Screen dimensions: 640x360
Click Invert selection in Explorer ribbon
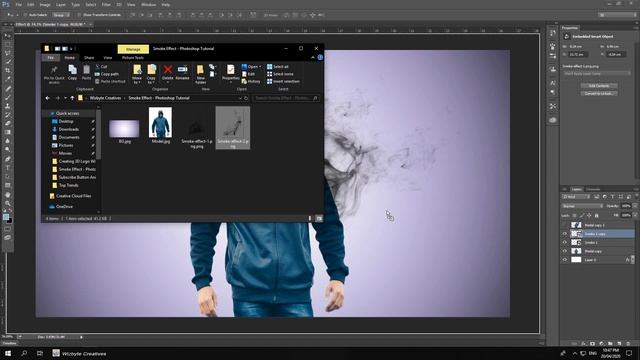[x=283, y=82]
